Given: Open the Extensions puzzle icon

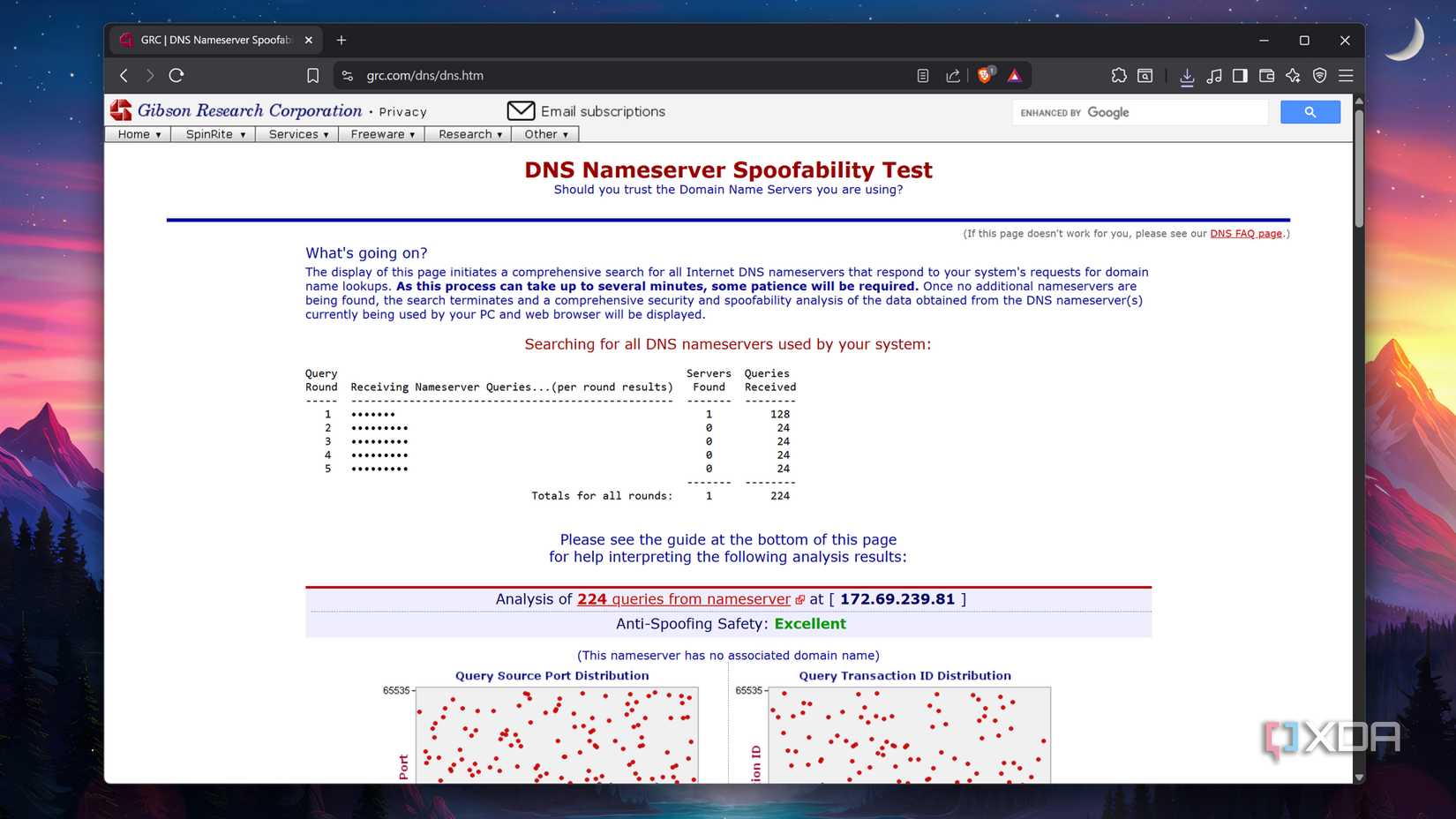Looking at the screenshot, I should click(1119, 76).
